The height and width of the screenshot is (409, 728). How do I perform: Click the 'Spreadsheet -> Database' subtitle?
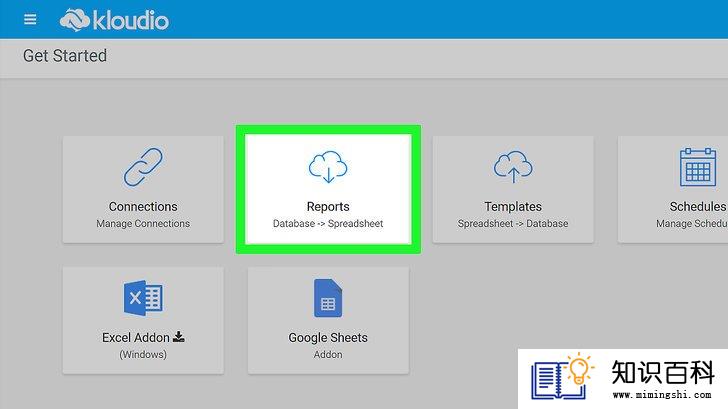click(x=513, y=224)
